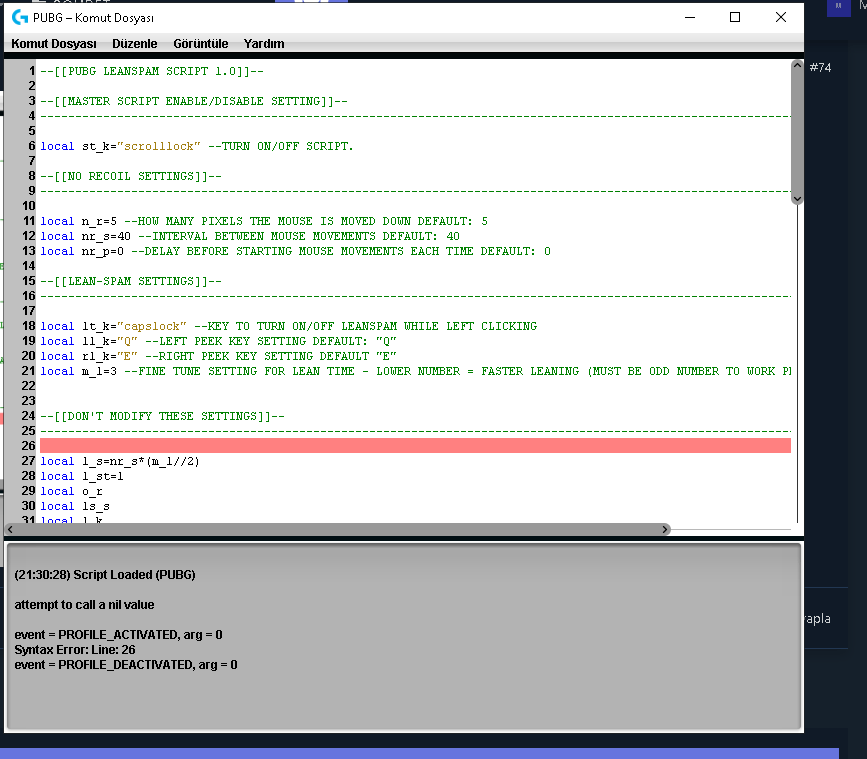Click the Syntax Error: Line: 26 message
Image resolution: width=867 pixels, height=759 pixels.
pos(75,650)
